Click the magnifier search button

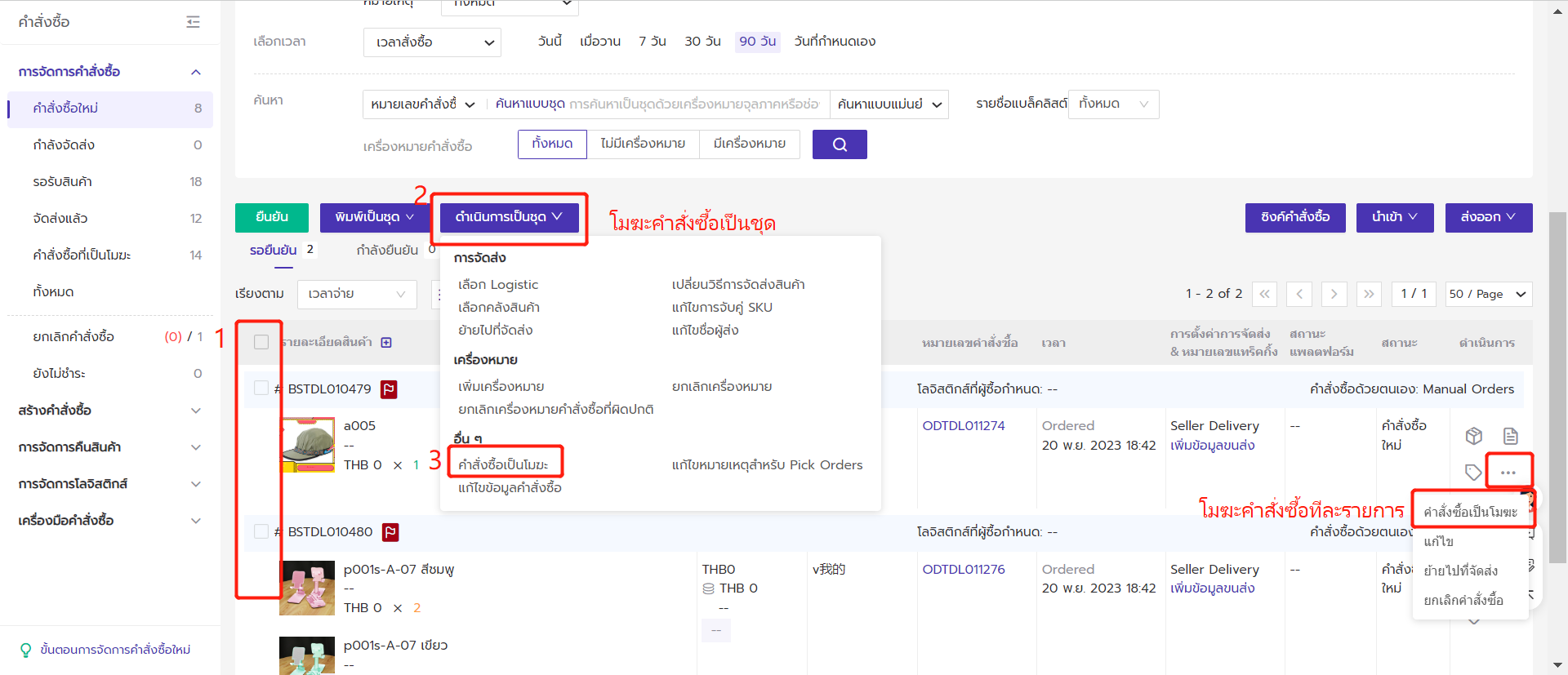coord(839,144)
